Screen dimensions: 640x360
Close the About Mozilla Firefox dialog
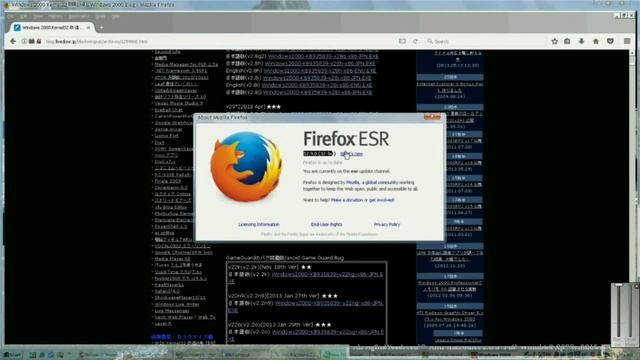[x=432, y=117]
